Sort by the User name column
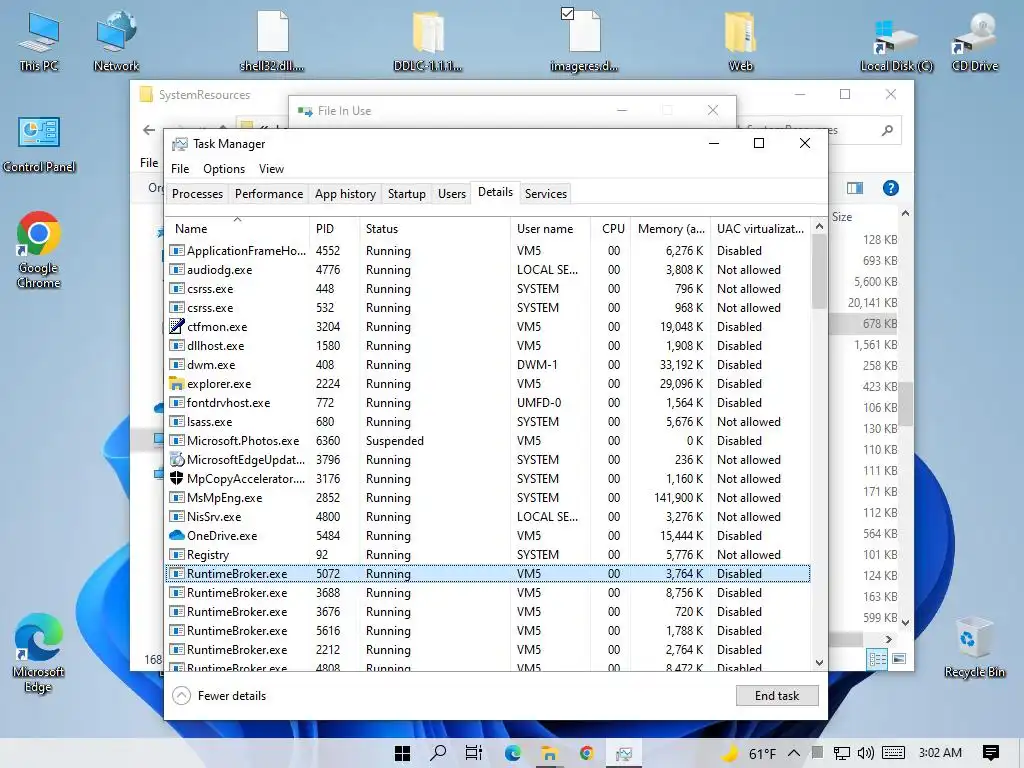The image size is (1024, 768). click(551, 229)
